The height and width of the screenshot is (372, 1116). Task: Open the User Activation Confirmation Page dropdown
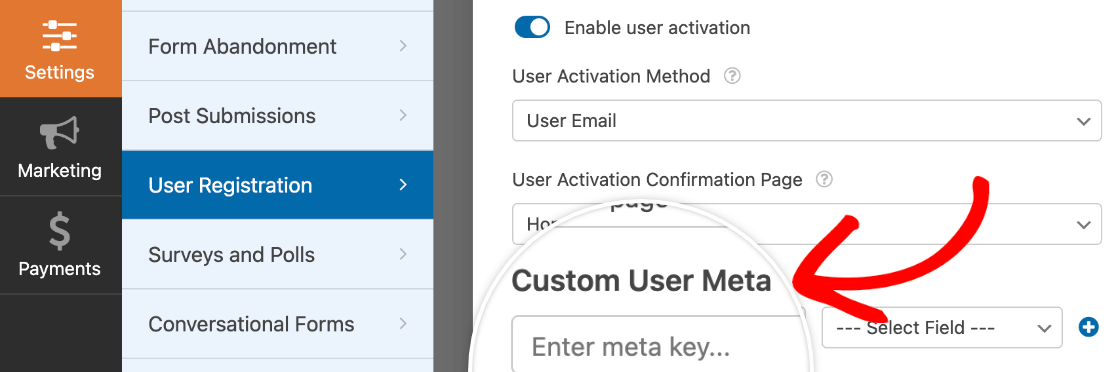click(806, 224)
